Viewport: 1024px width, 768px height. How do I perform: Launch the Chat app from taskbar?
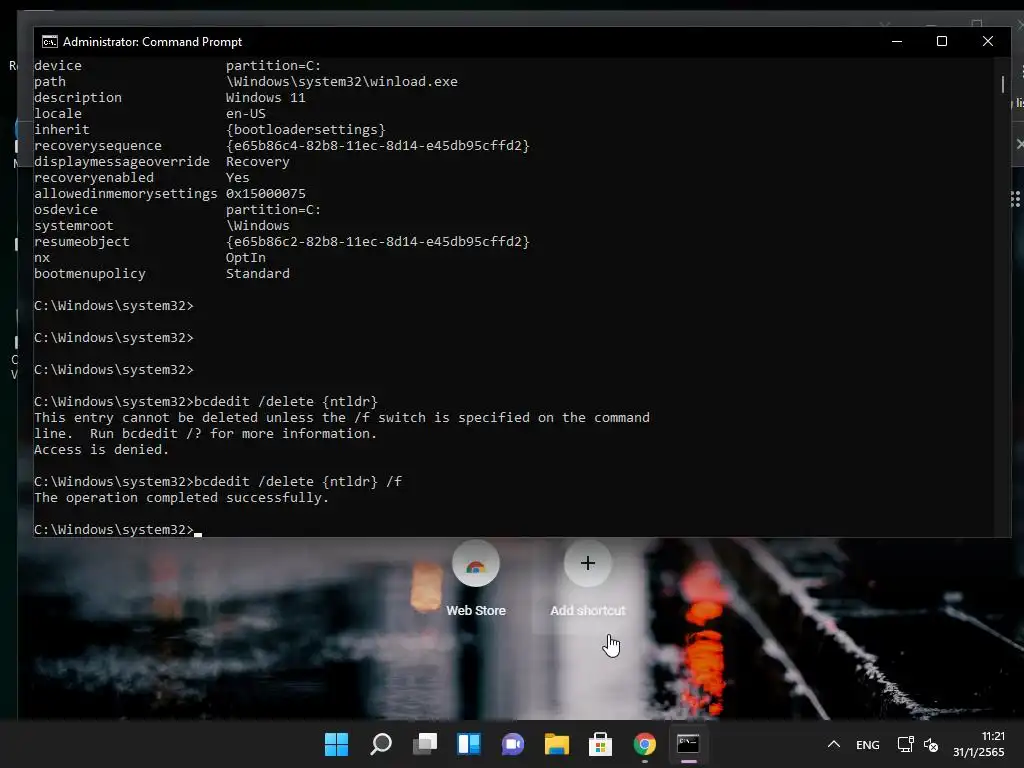click(513, 744)
